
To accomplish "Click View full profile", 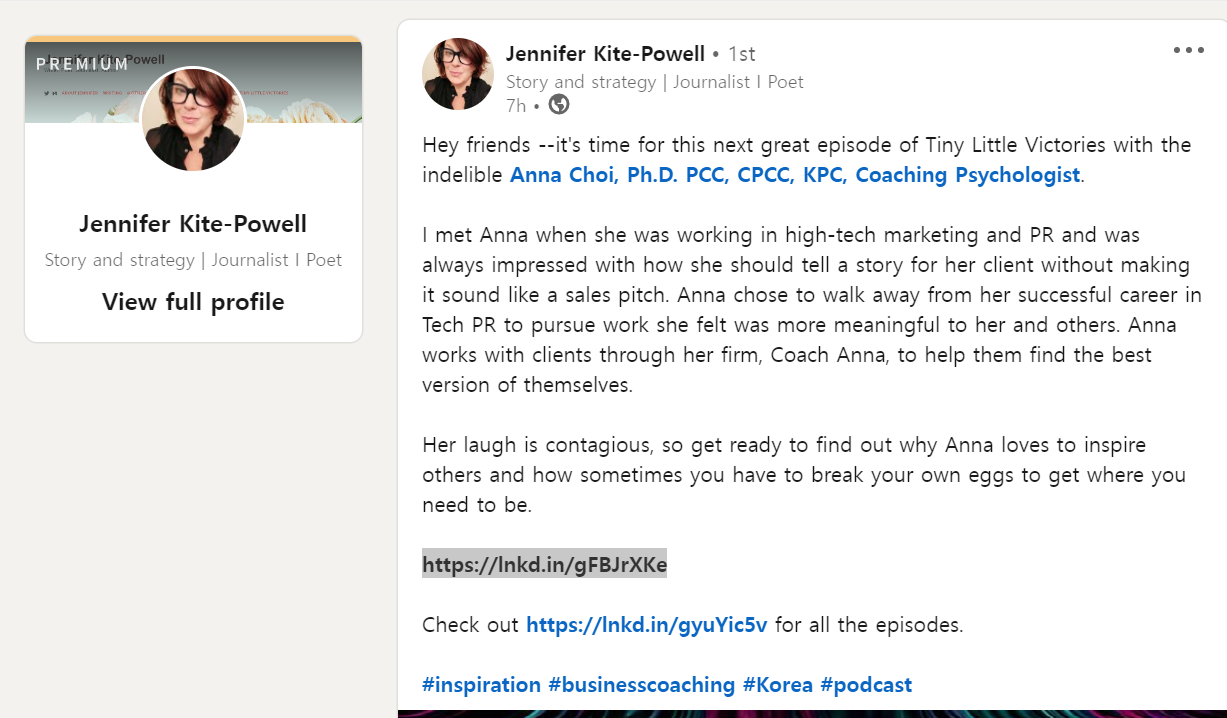I will pos(193,302).
